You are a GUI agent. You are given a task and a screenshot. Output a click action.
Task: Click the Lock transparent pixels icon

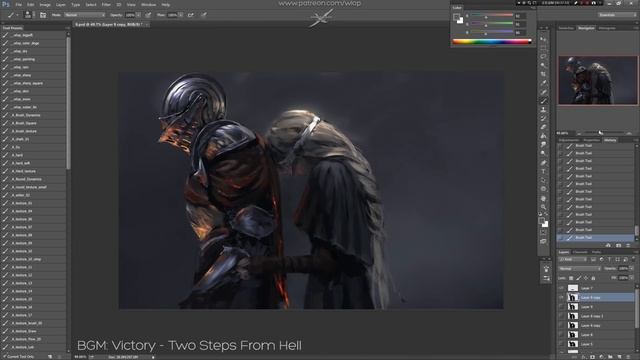pos(571,278)
